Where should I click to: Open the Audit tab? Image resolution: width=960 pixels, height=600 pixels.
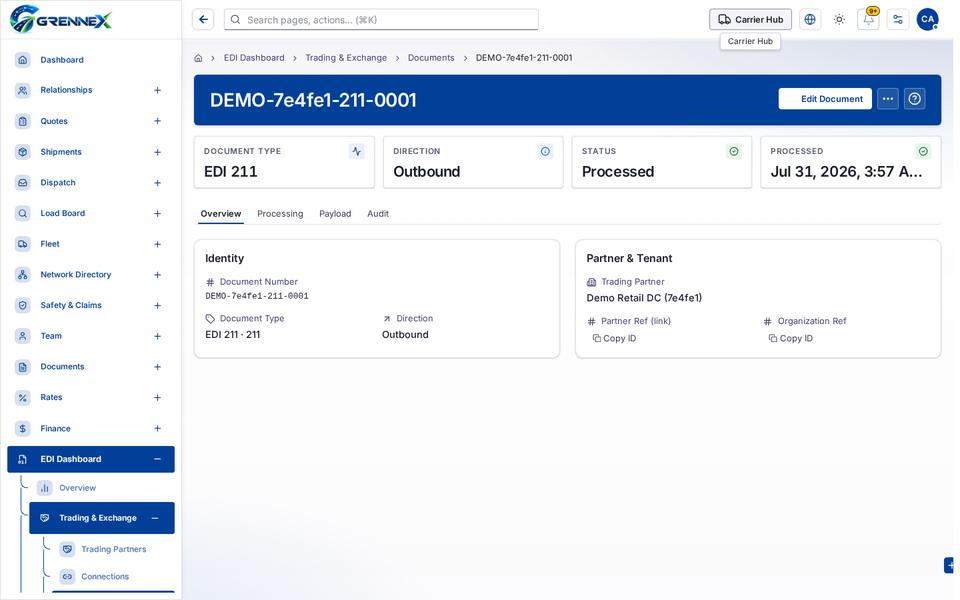378,214
